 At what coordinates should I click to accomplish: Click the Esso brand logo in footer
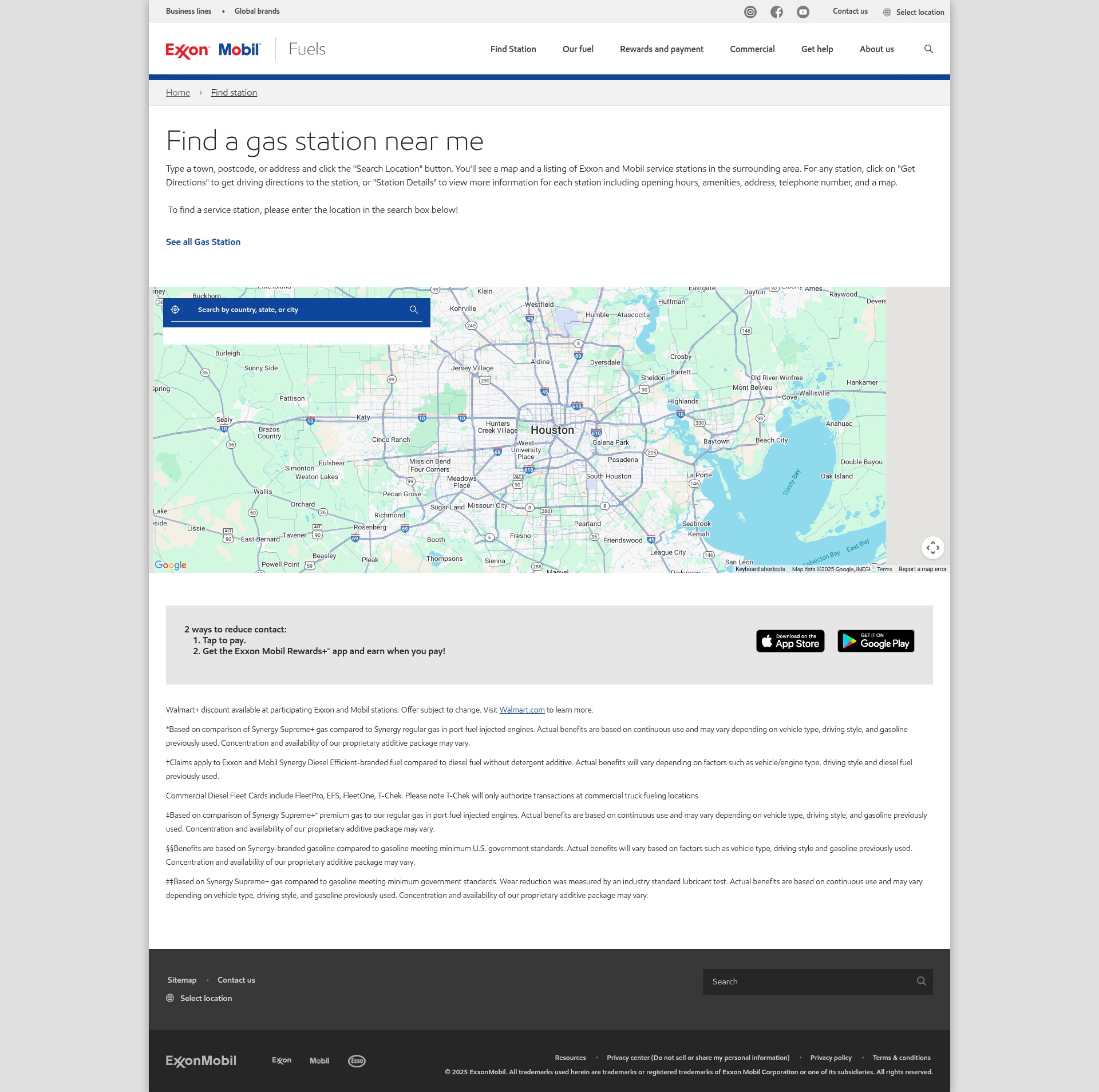357,1061
